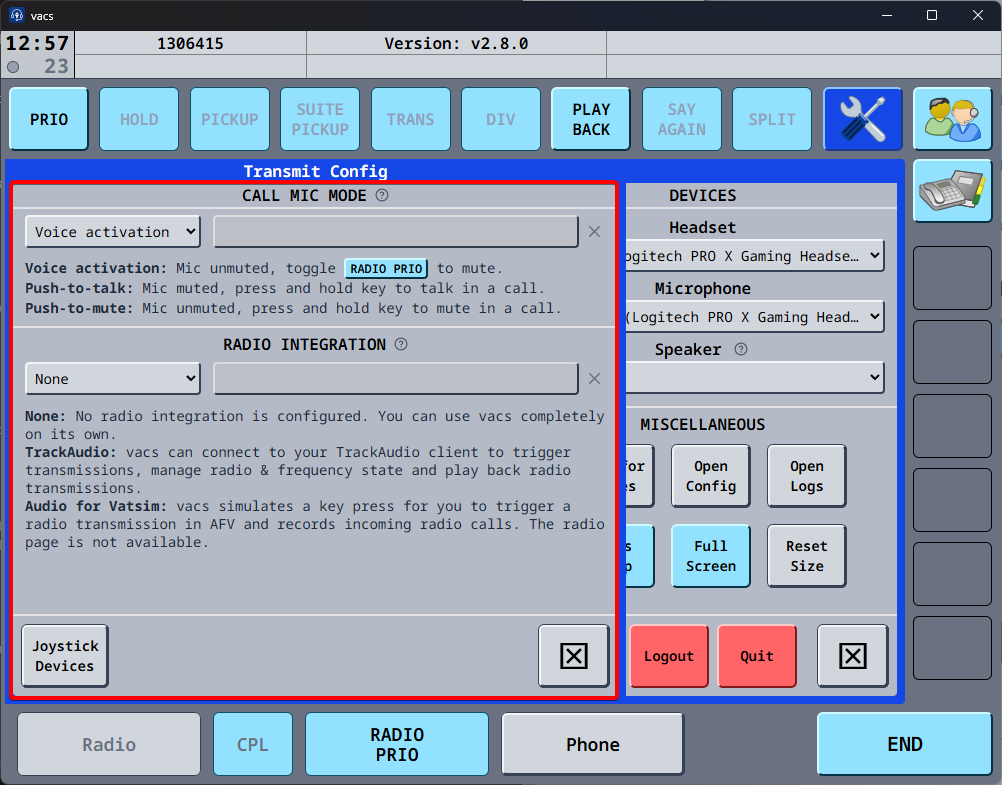Switch to the Phone page
This screenshot has width=1002, height=785.
tap(592, 744)
